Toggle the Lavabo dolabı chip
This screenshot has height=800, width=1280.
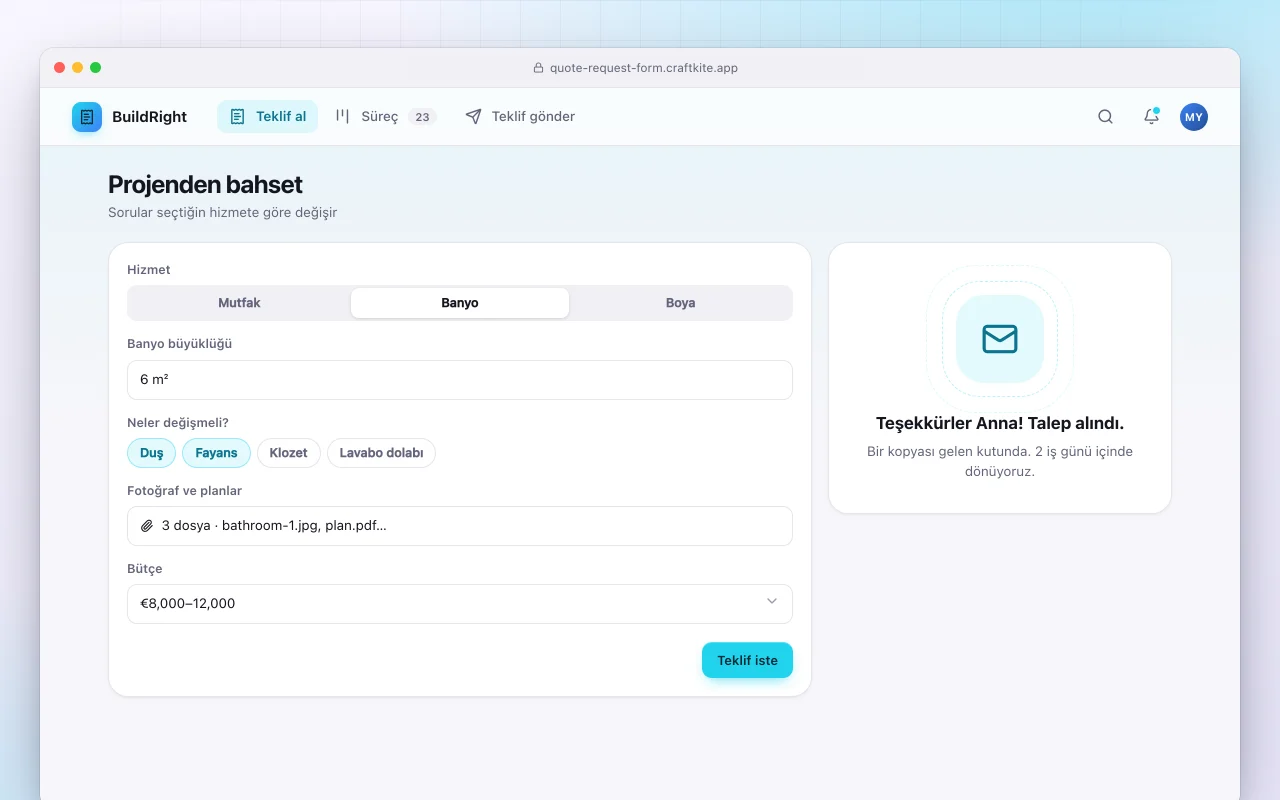[x=381, y=453]
